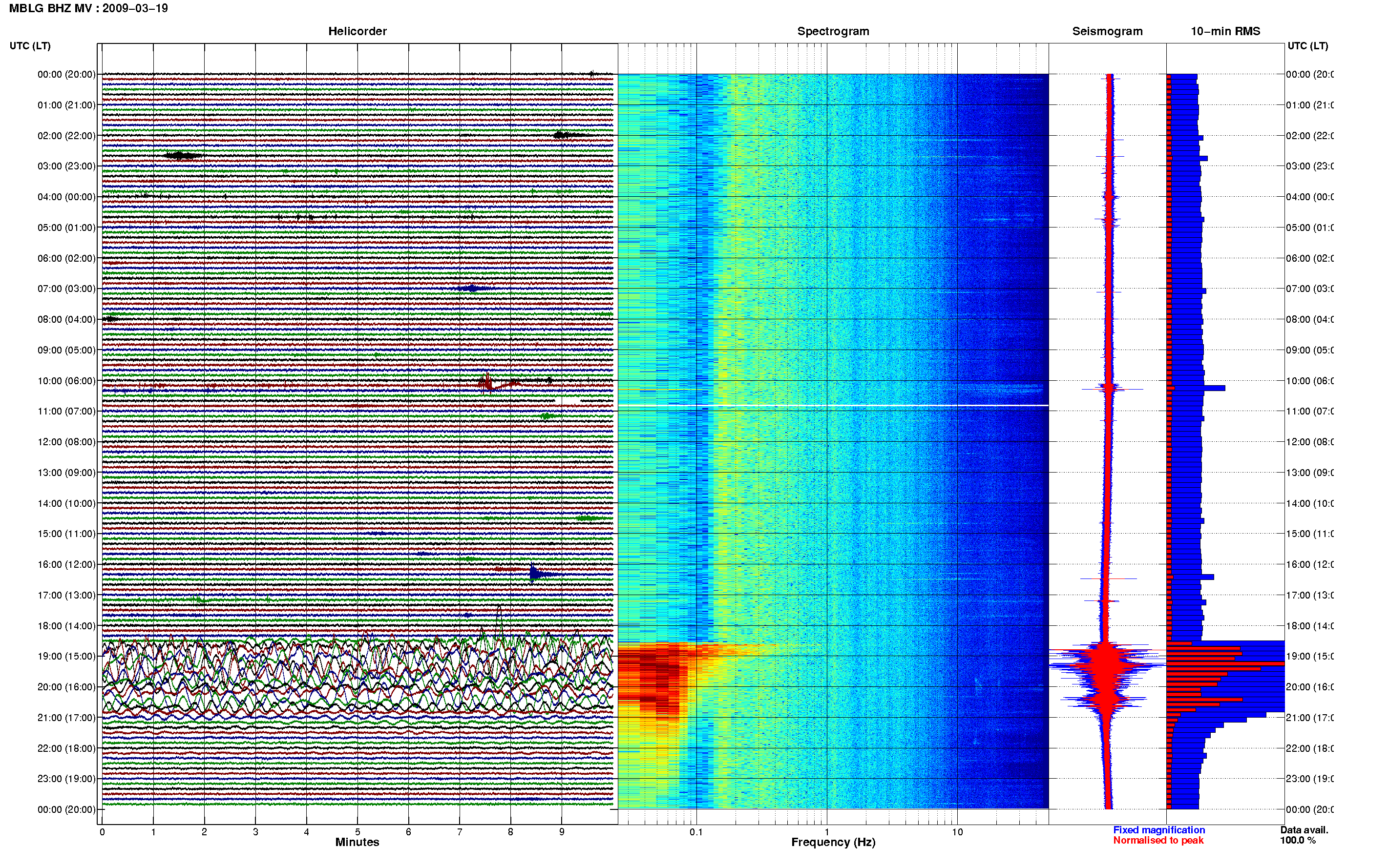
Task: Click the right-side time label '12:00 (08:0'
Action: (1310, 442)
